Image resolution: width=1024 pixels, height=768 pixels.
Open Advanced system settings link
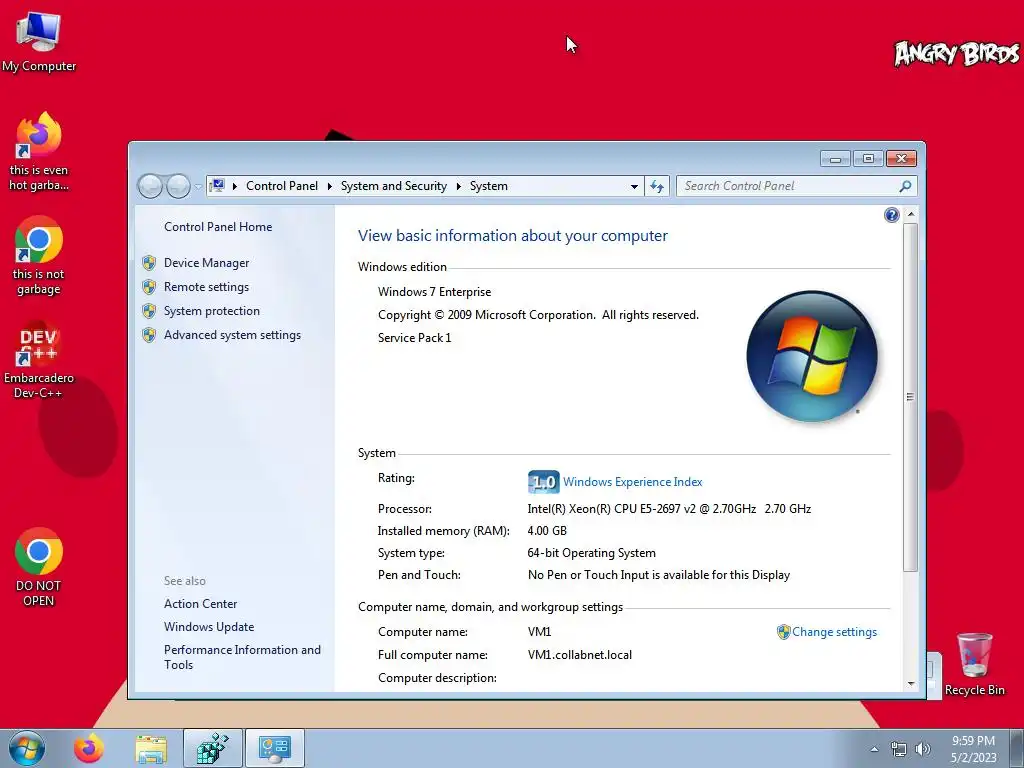click(x=232, y=335)
